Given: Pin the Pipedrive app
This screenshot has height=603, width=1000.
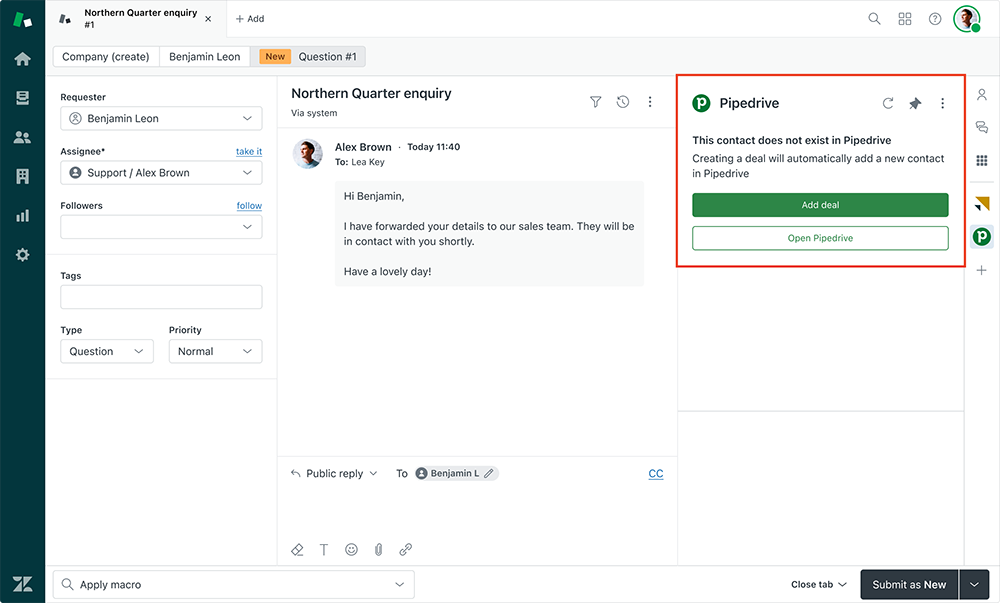Looking at the screenshot, I should pyautogui.click(x=915, y=103).
